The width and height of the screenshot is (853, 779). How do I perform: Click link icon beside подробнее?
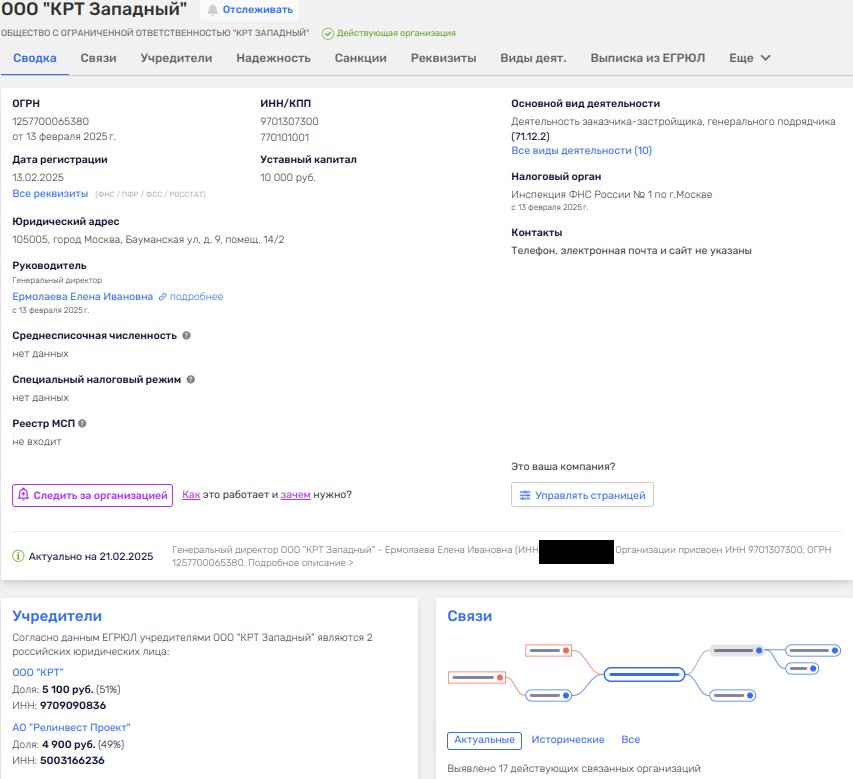162,297
